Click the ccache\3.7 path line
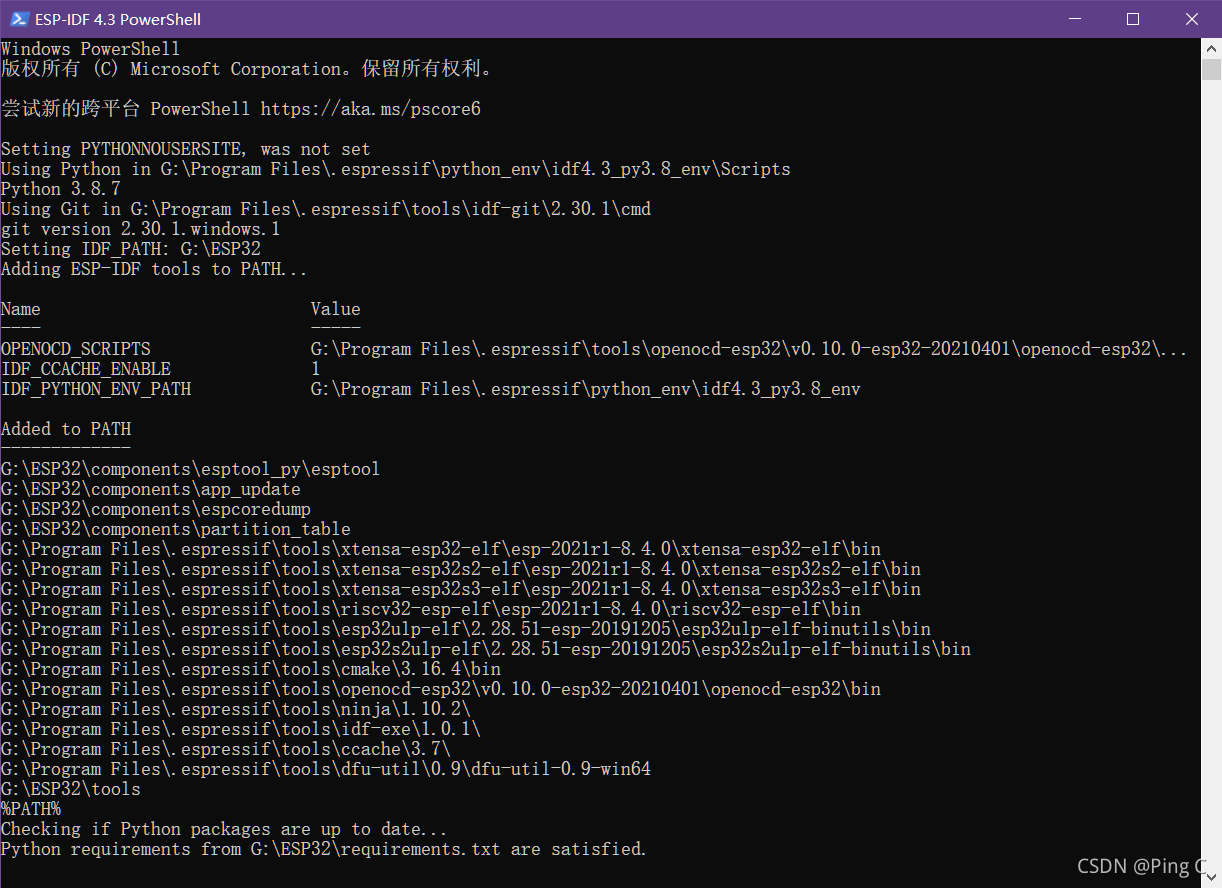This screenshot has width=1222, height=888. click(226, 749)
